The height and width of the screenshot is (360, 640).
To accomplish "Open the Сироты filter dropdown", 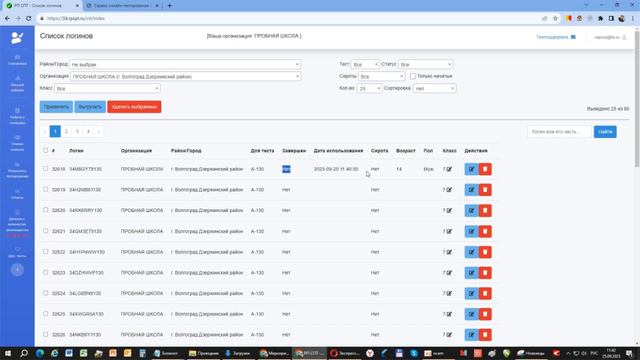I will [381, 76].
